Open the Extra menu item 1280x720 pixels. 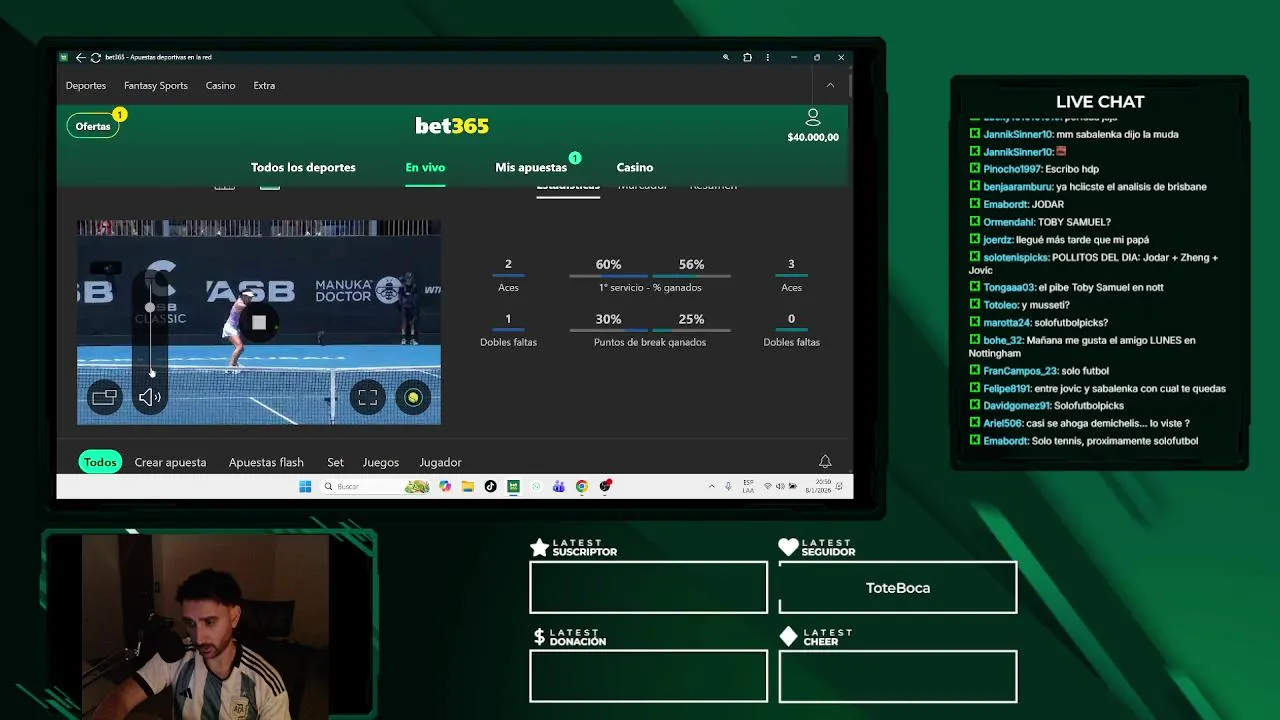click(x=264, y=85)
